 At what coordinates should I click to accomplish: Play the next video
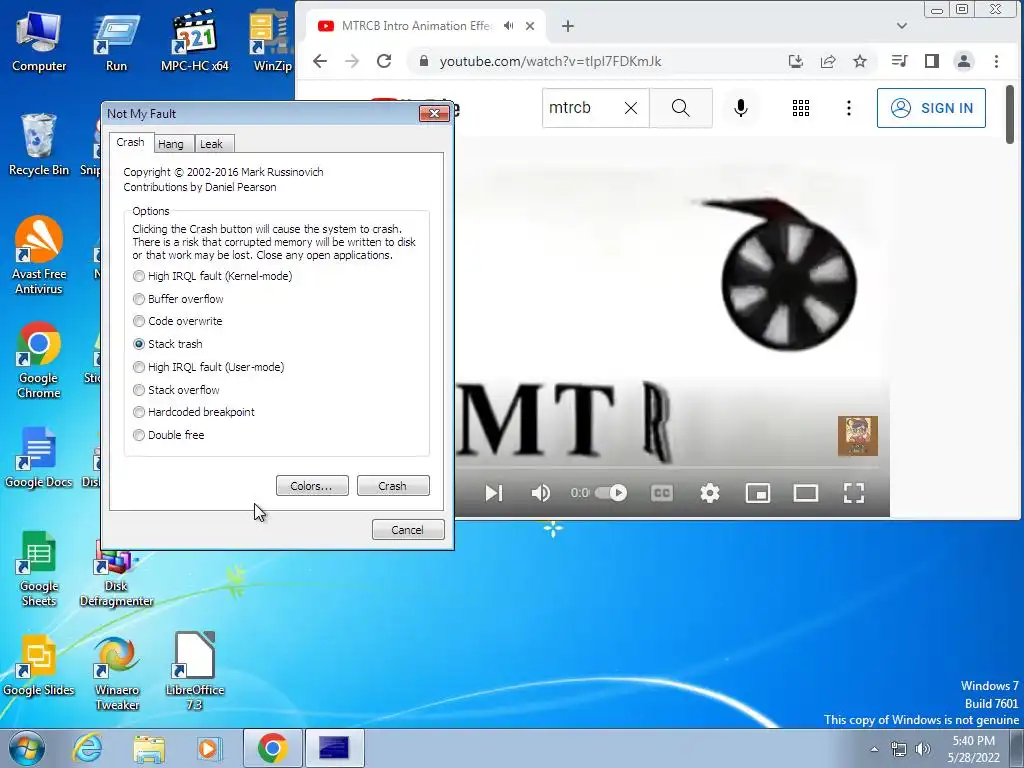coord(494,493)
